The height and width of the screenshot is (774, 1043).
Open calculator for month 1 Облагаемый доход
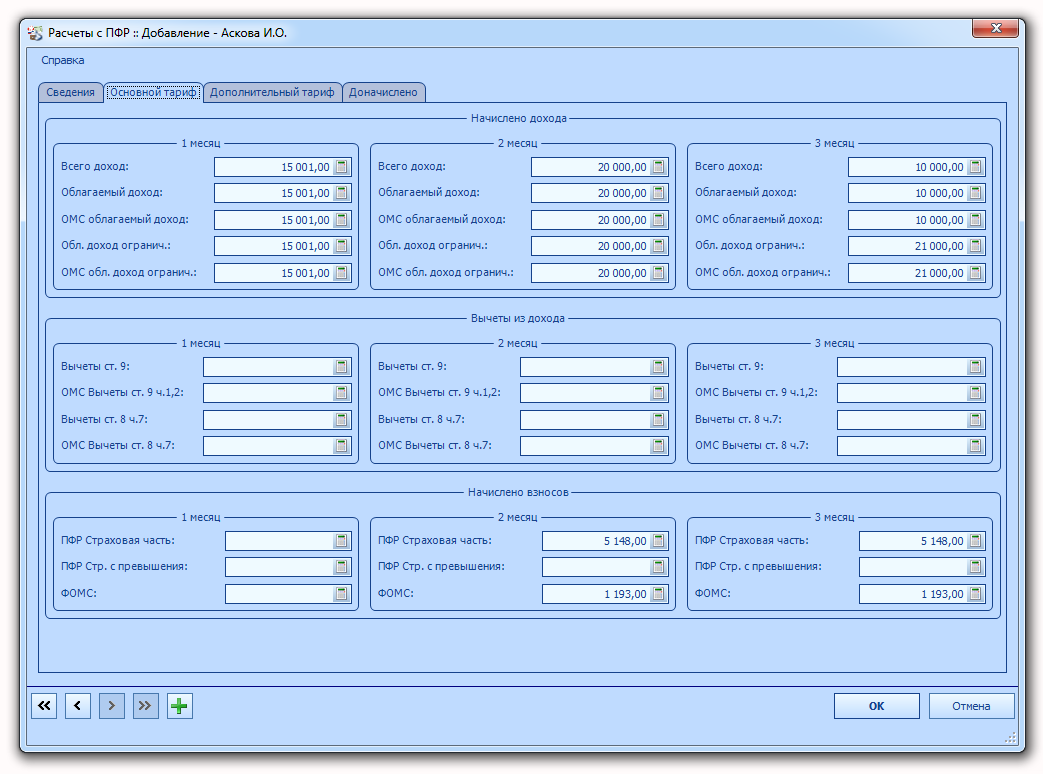coord(341,193)
